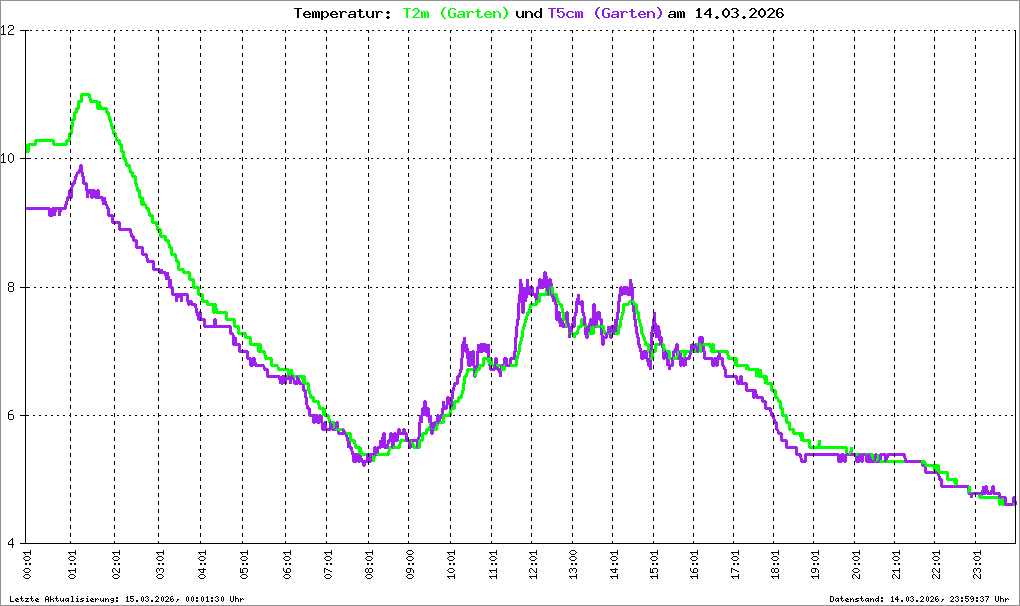
Task: Click the 6 value on the y-axis
Action: [13, 415]
